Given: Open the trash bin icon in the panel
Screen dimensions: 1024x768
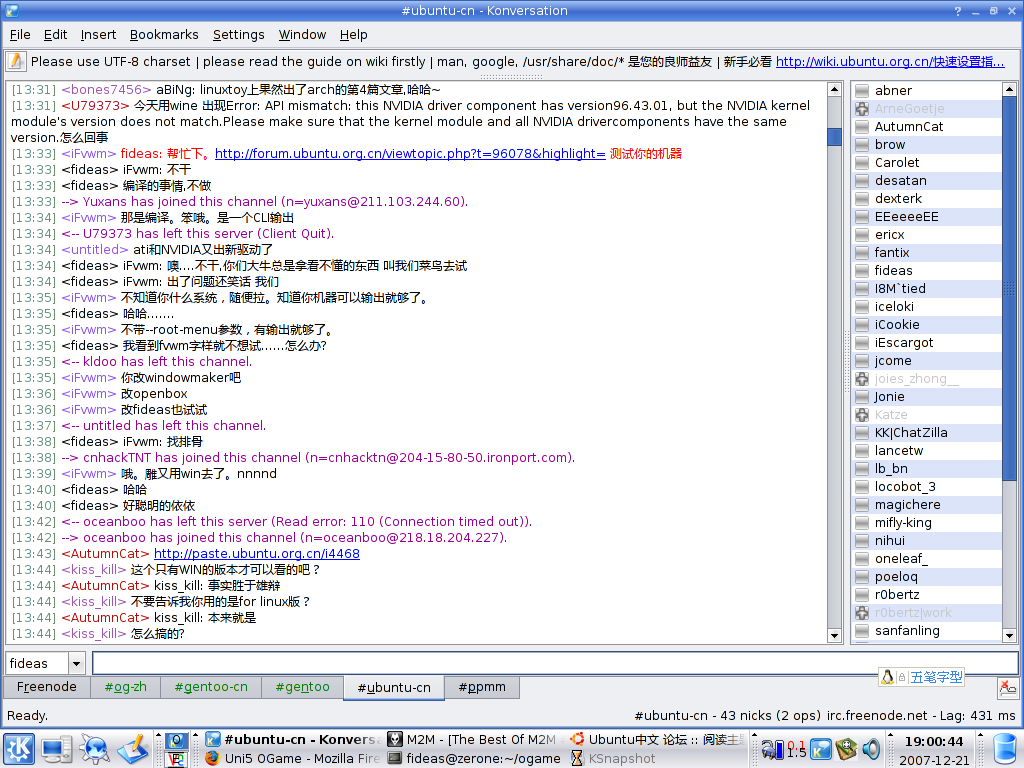Looking at the screenshot, I should pos(1006,748).
